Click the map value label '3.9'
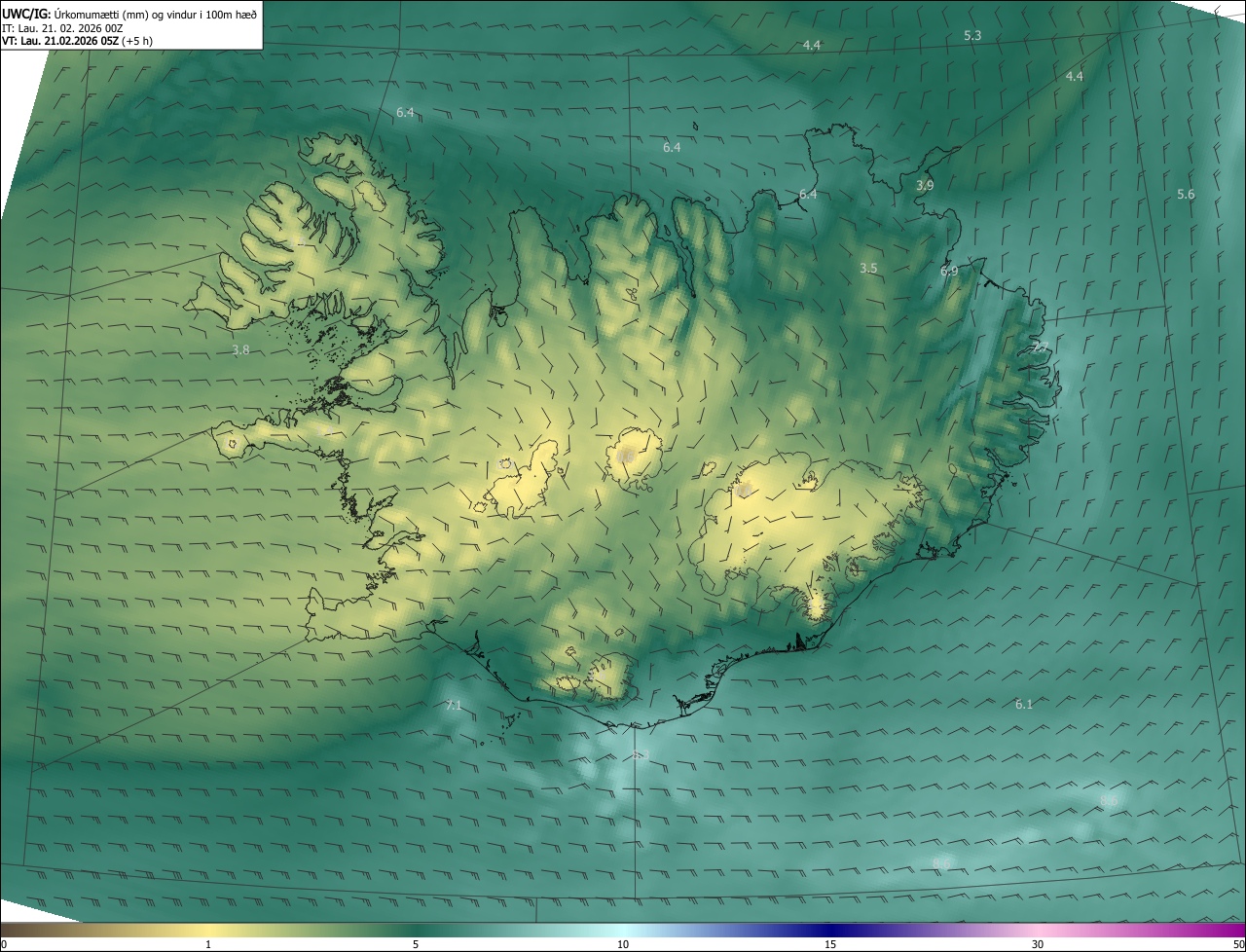Image resolution: width=1246 pixels, height=952 pixels. tap(925, 185)
